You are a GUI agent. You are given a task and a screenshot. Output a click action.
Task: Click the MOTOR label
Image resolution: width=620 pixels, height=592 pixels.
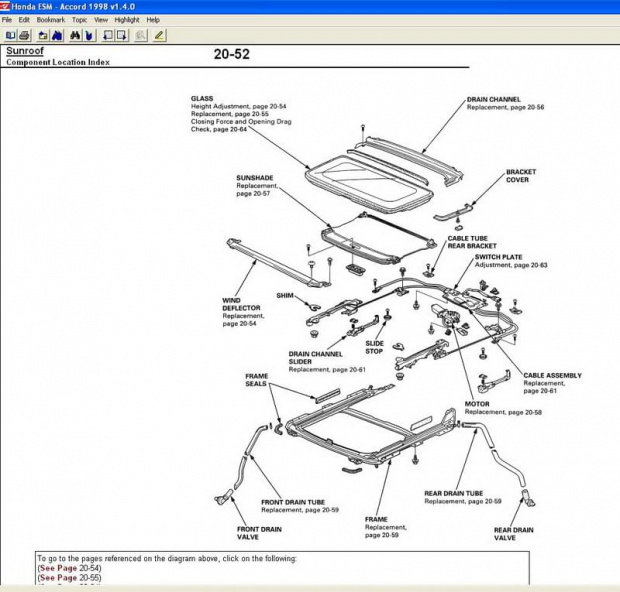tap(477, 404)
